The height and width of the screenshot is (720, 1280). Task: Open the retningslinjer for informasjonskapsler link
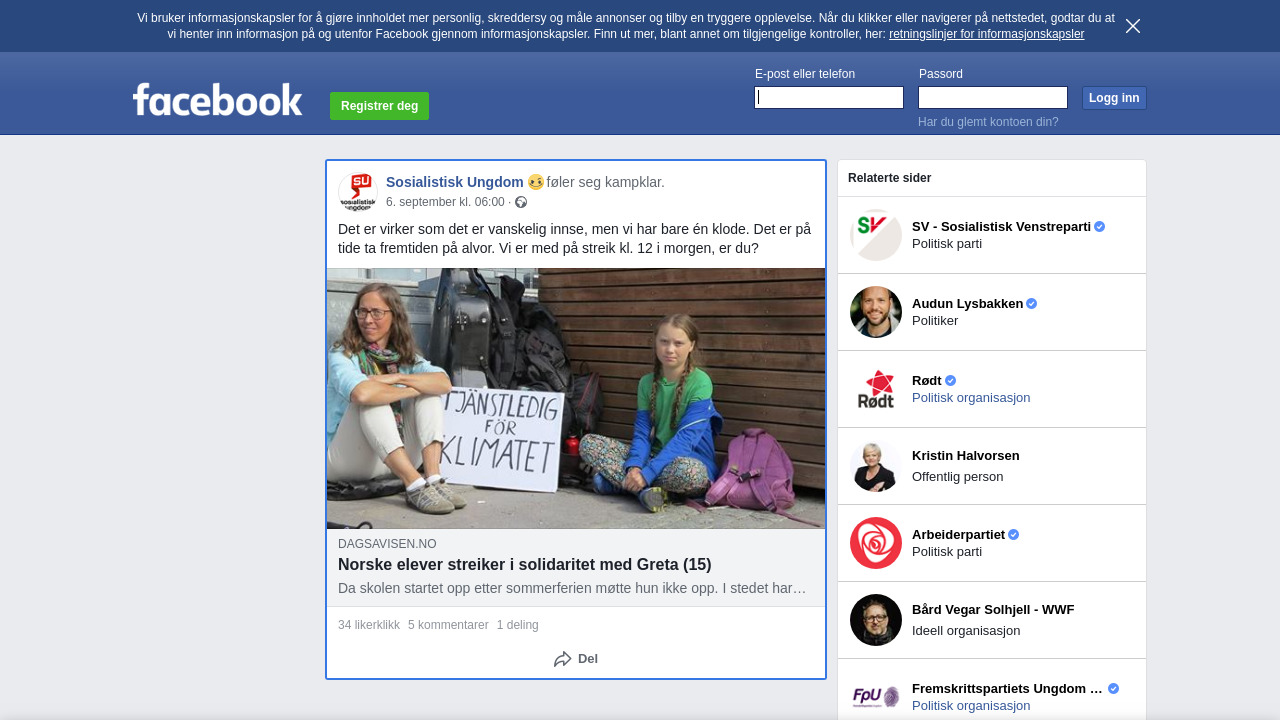(986, 34)
